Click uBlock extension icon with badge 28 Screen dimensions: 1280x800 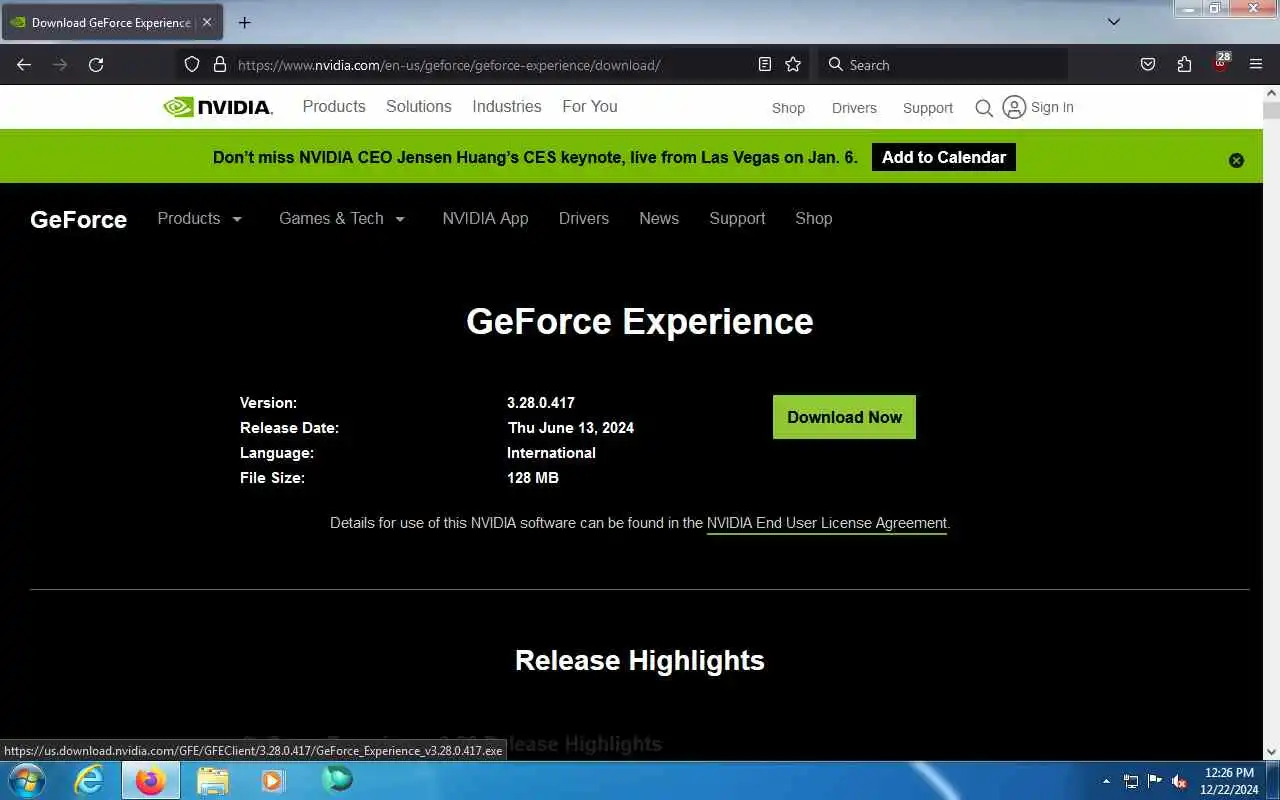[1220, 63]
